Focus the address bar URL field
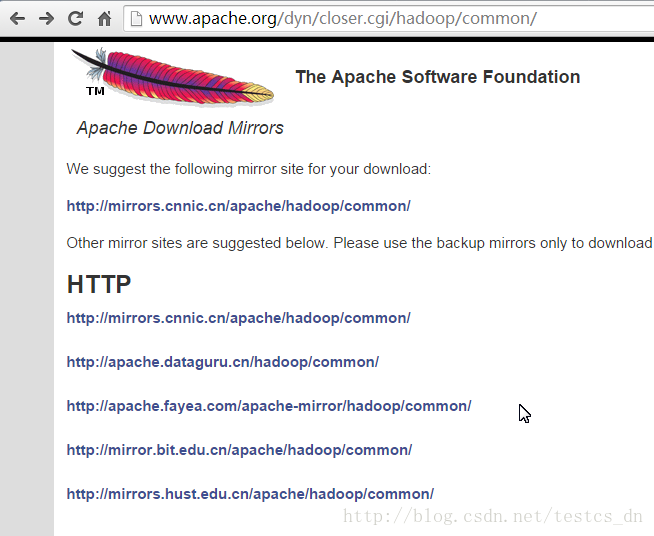Image resolution: width=654 pixels, height=536 pixels. (389, 19)
